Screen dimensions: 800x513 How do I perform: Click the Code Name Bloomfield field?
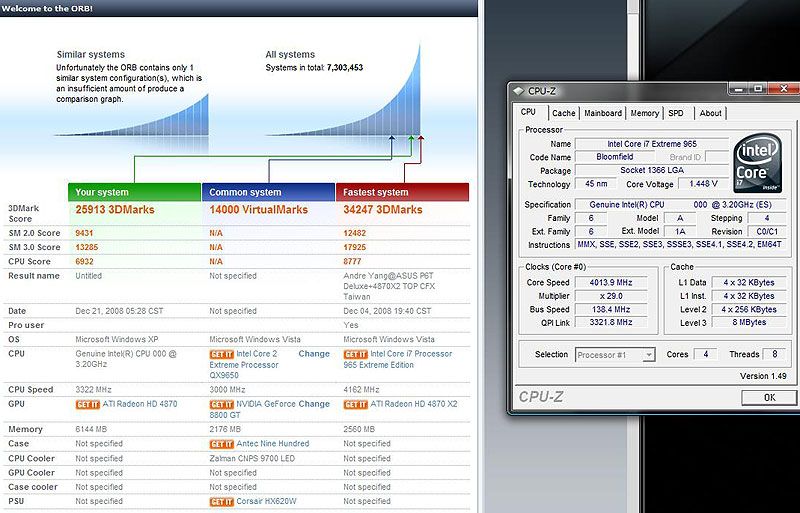point(615,157)
